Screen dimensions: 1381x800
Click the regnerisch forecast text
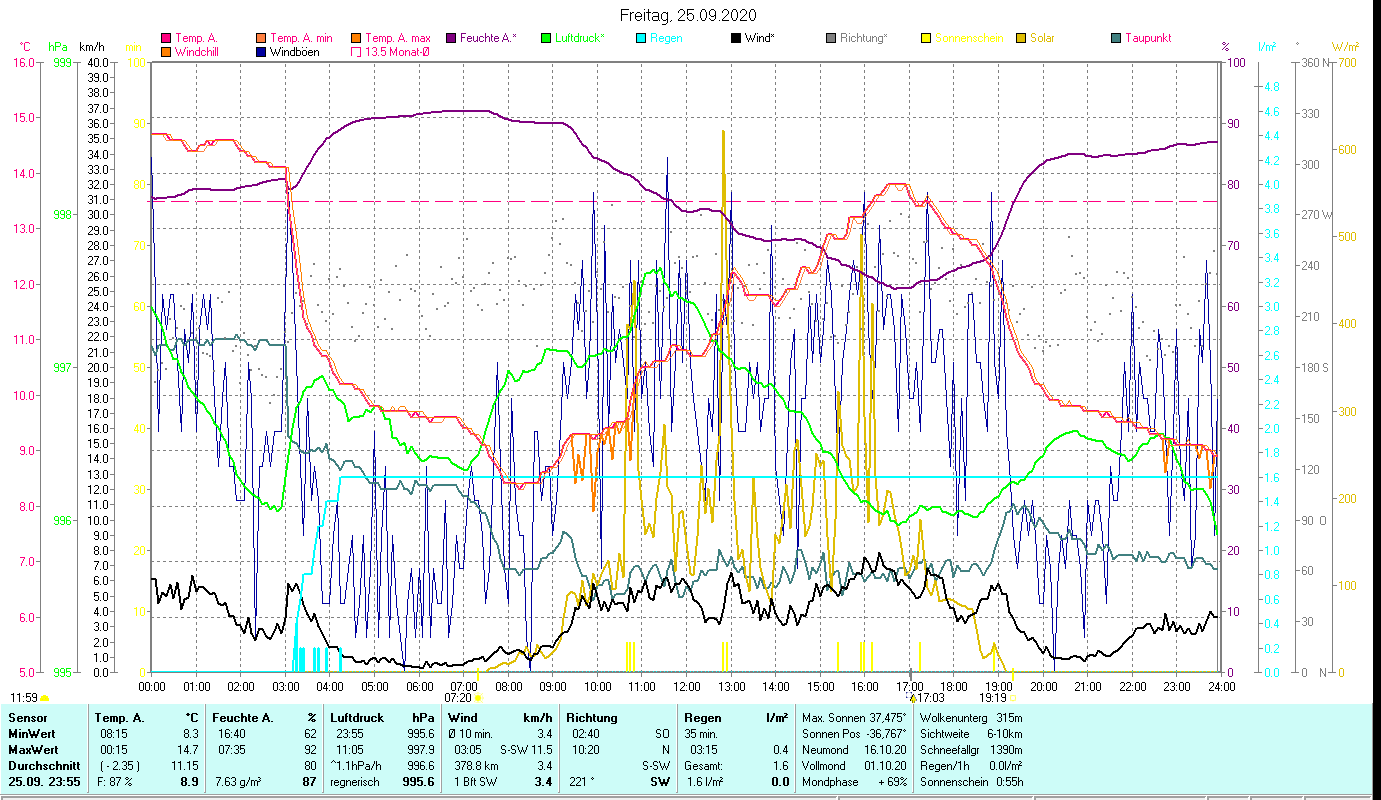(355, 782)
